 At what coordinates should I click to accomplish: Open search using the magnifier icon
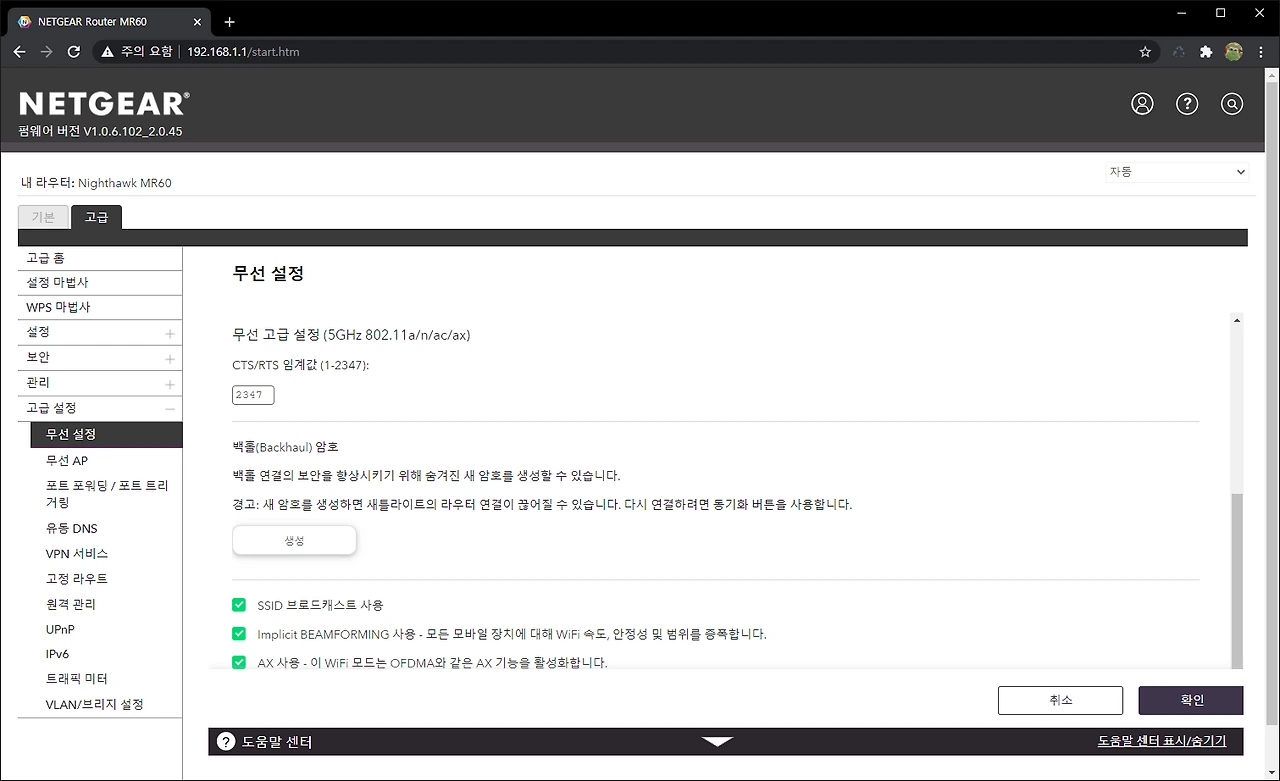pos(1232,103)
